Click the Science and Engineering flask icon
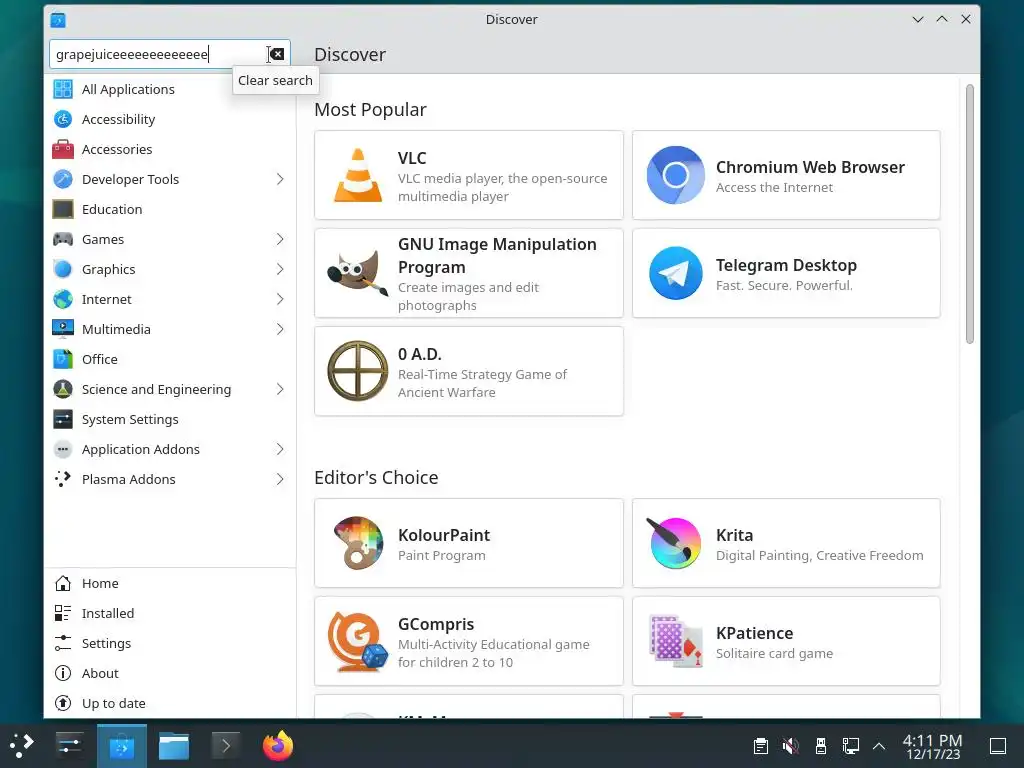 click(63, 389)
